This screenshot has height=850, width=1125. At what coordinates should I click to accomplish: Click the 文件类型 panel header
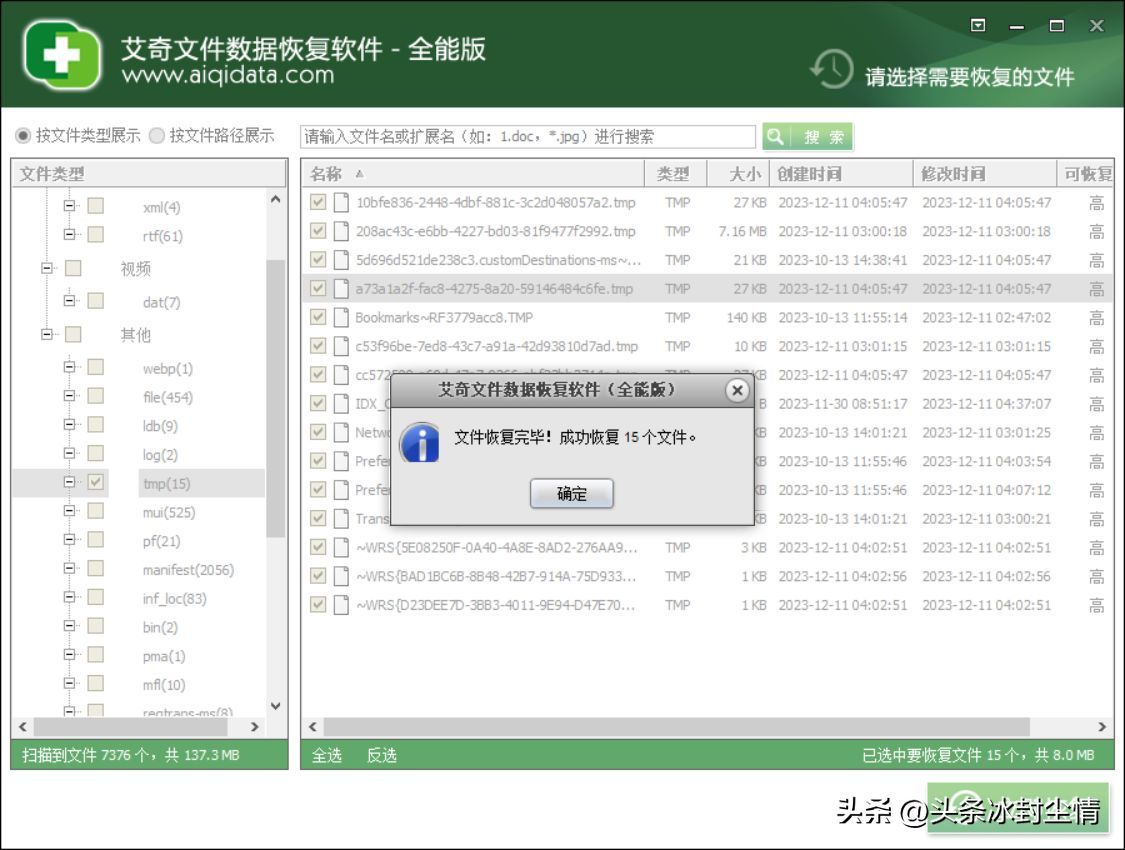click(149, 174)
